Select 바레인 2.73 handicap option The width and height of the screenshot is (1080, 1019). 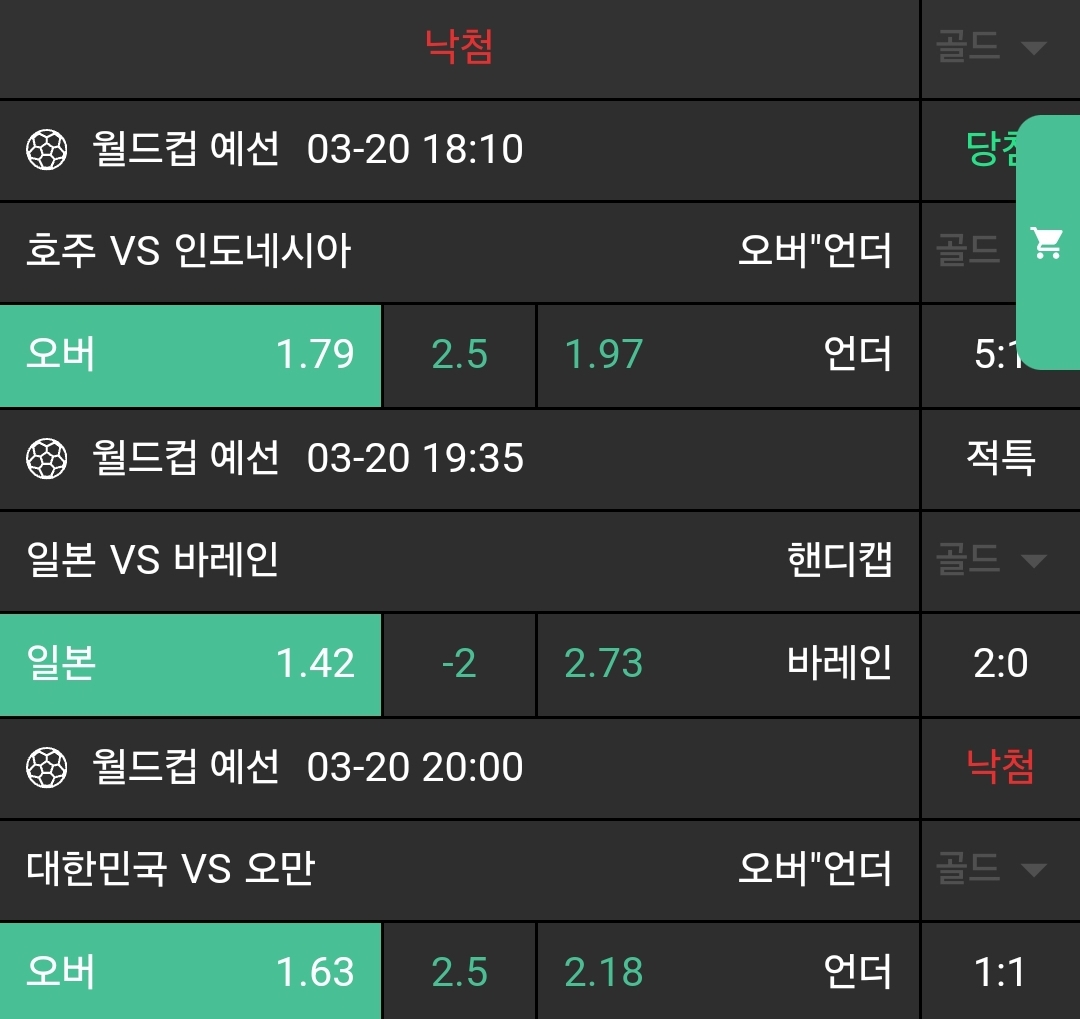click(727, 664)
